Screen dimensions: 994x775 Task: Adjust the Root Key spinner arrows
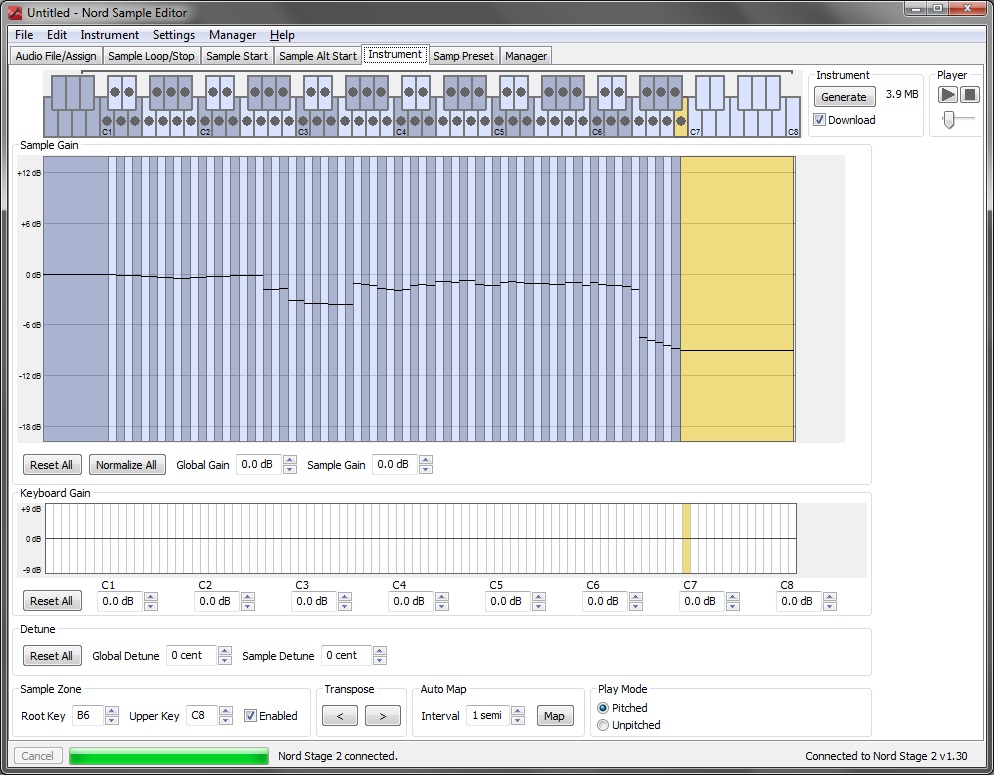click(111, 716)
